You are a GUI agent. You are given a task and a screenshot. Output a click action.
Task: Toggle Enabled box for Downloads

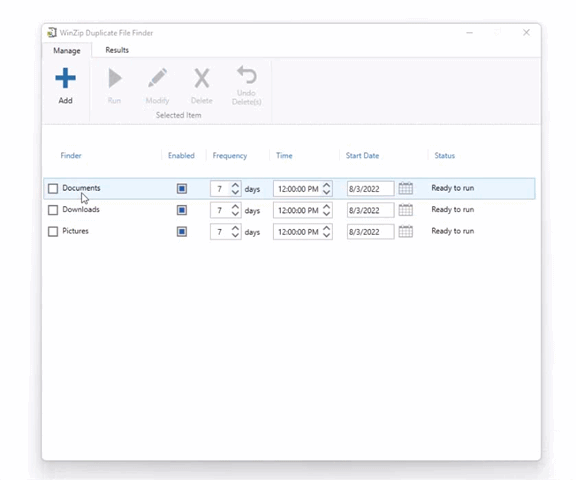coord(182,210)
